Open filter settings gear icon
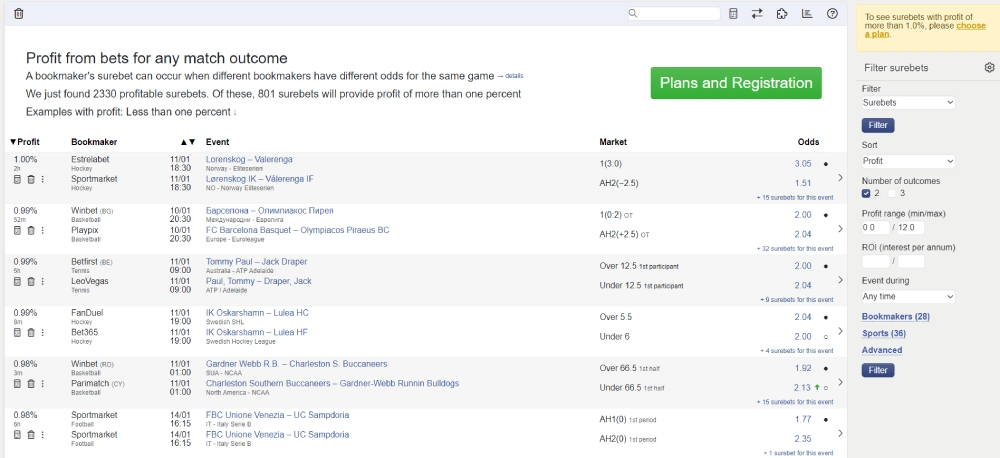This screenshot has height=458, width=1000. [989, 68]
